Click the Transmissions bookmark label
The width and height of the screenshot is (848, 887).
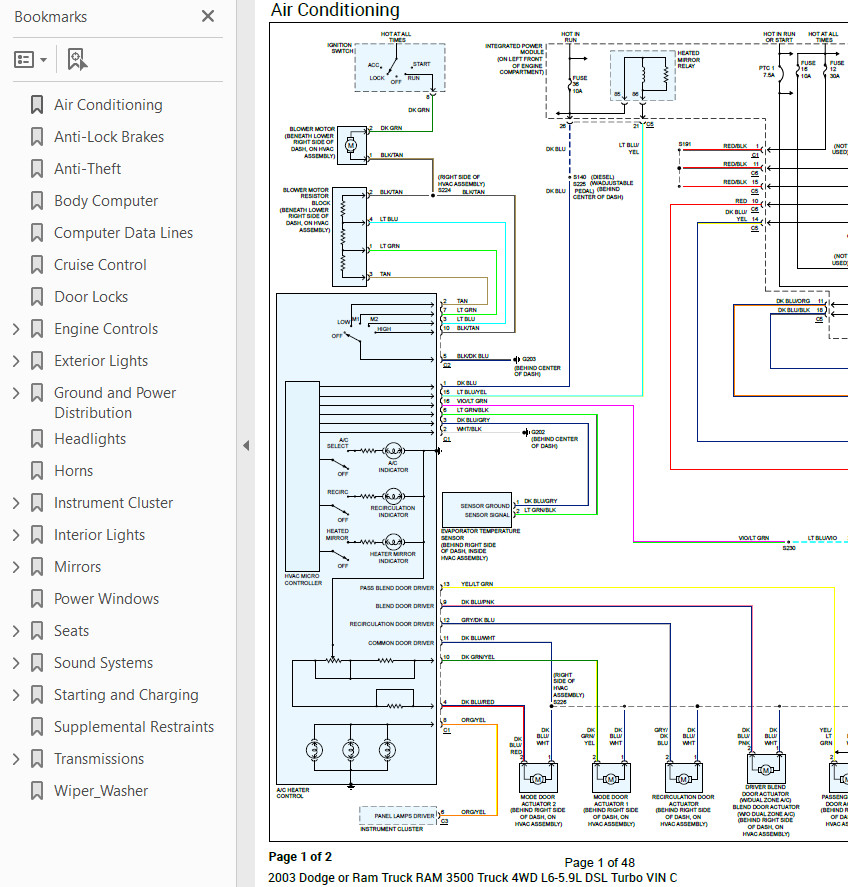(99, 759)
